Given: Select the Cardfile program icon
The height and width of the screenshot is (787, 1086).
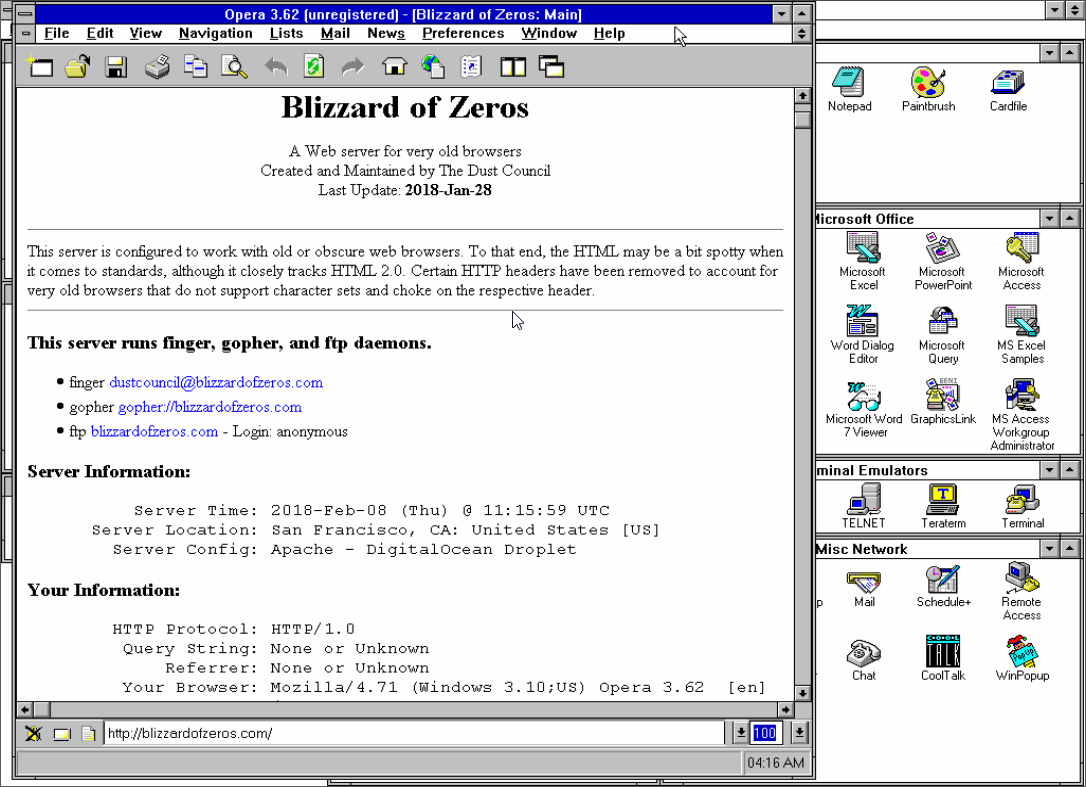Looking at the screenshot, I should [x=1008, y=89].
